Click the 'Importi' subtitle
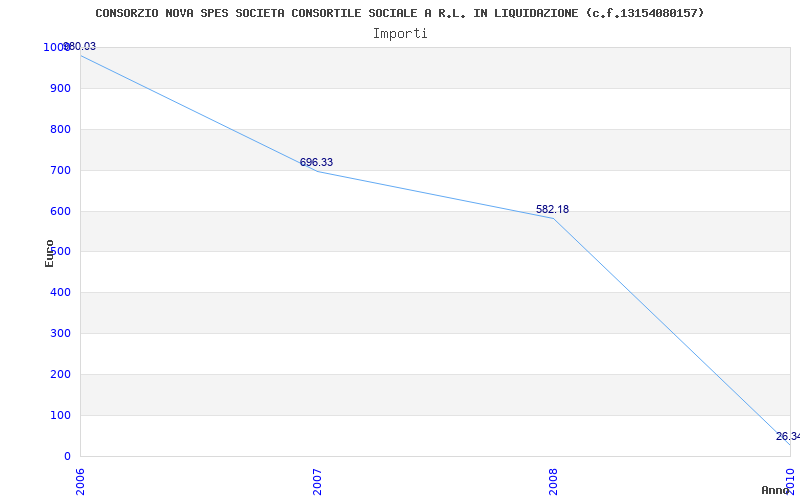Screen dimensions: 800x500 (400, 34)
